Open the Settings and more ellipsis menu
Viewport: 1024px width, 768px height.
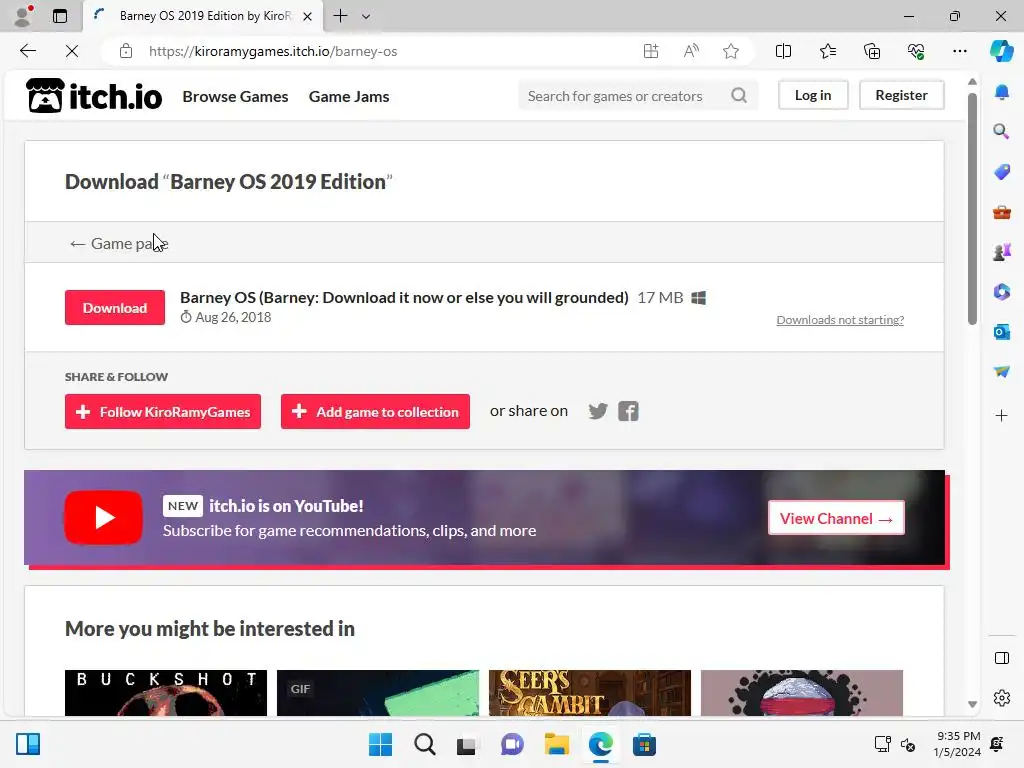click(959, 51)
